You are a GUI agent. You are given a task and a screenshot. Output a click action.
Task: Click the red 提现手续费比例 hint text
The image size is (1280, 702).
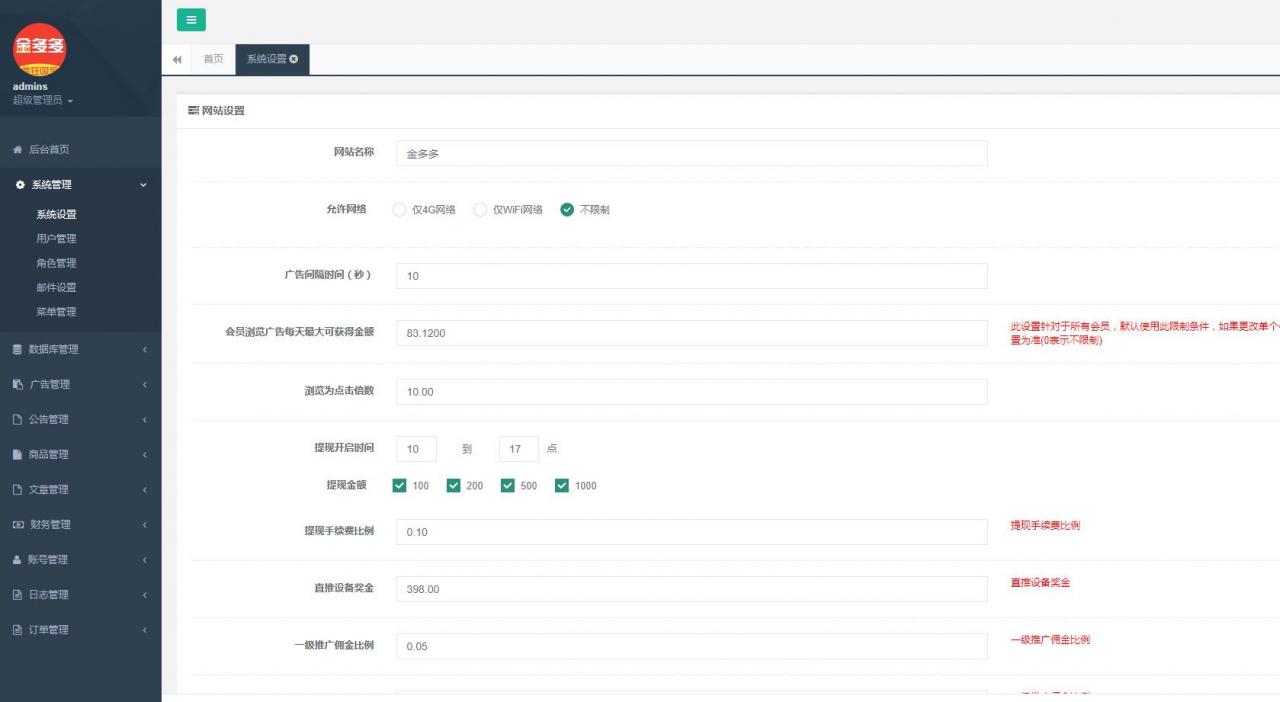click(1045, 525)
